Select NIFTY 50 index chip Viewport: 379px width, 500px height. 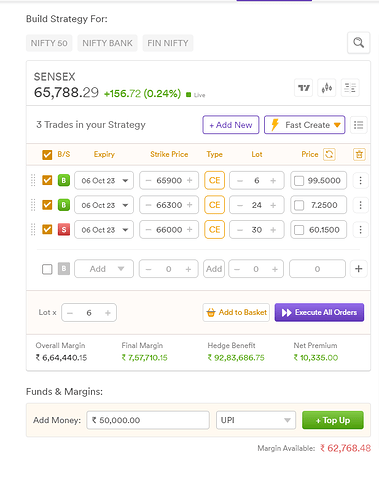49,43
